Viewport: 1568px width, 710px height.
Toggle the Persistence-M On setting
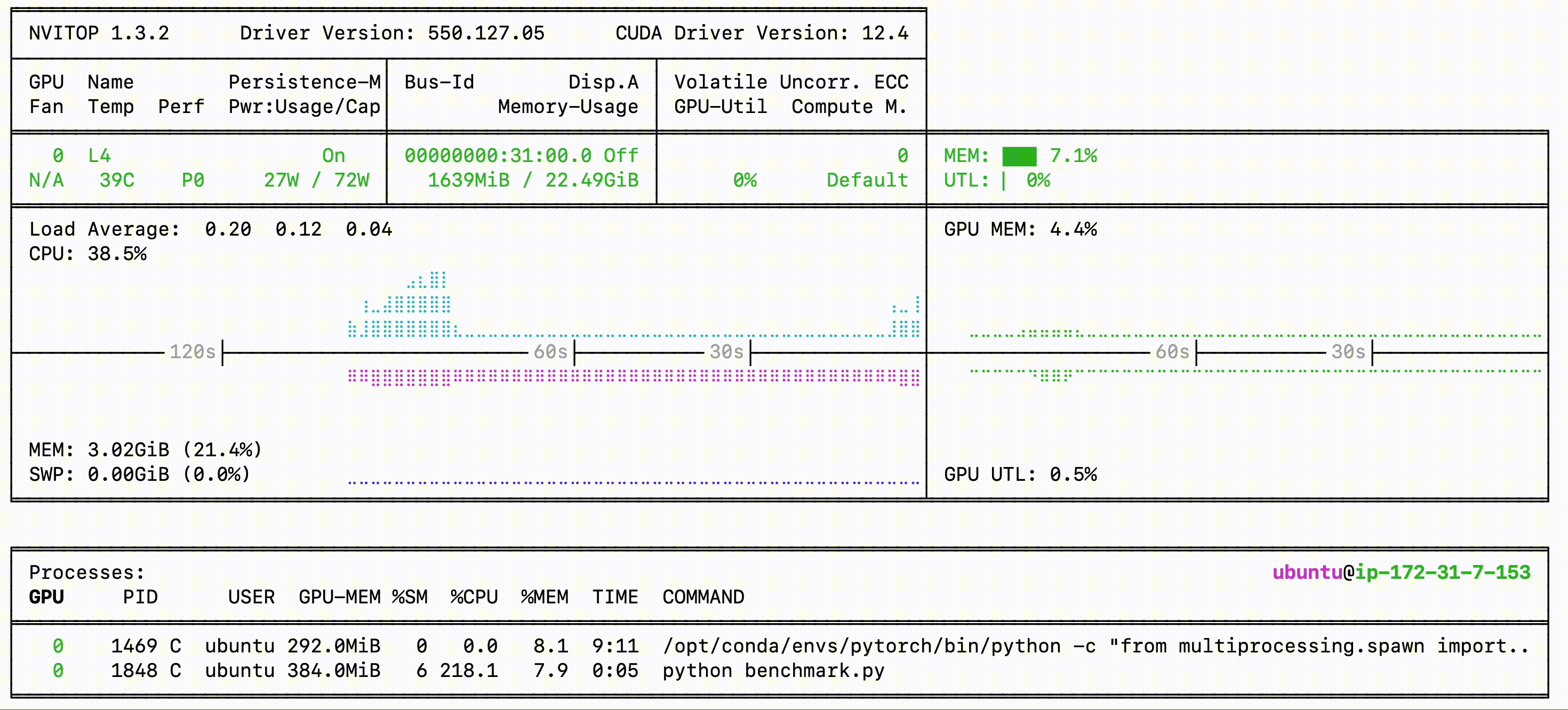tap(333, 155)
